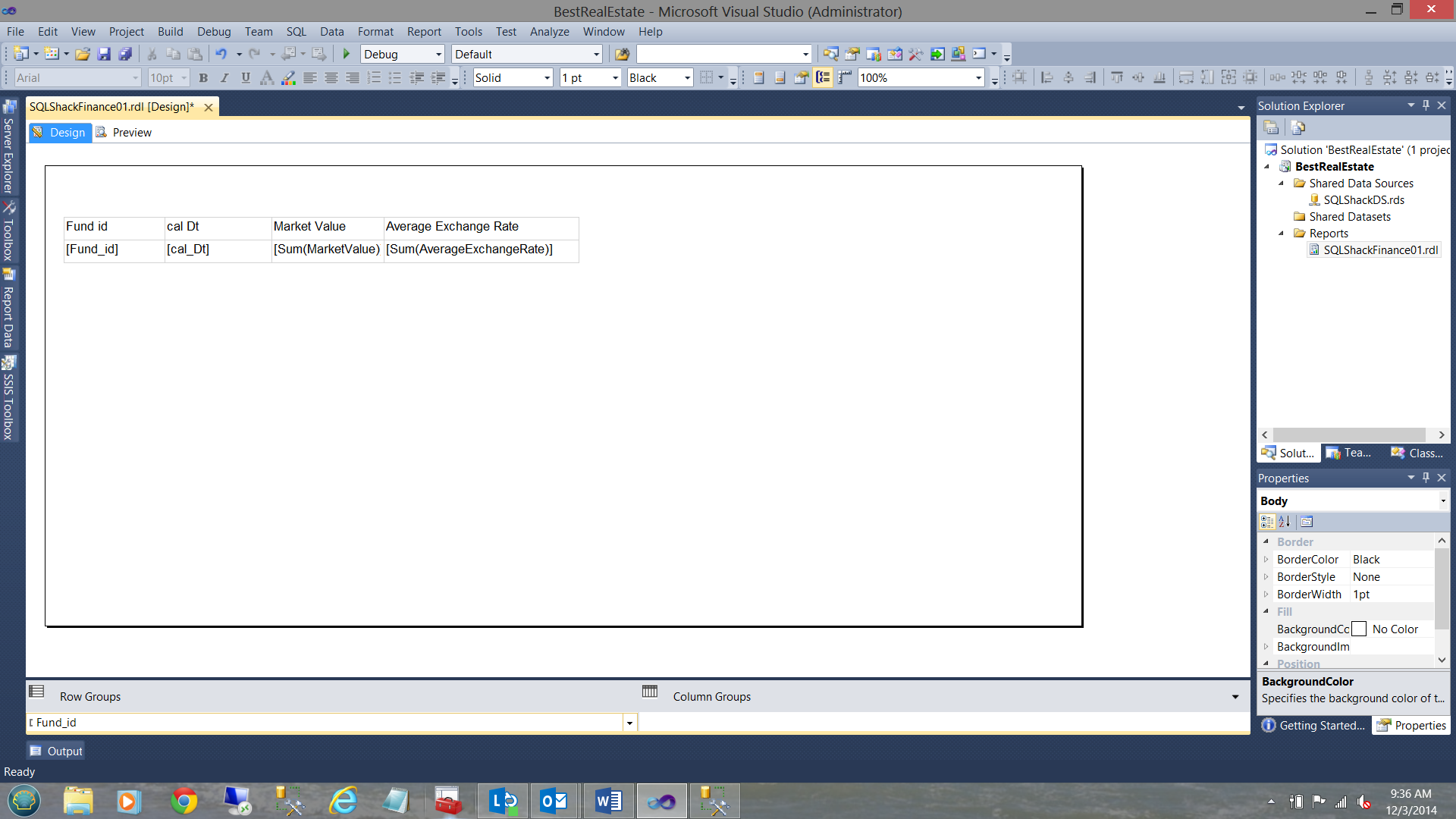Click the Chrome icon in taskbar
The width and height of the screenshot is (1456, 819).
[184, 801]
